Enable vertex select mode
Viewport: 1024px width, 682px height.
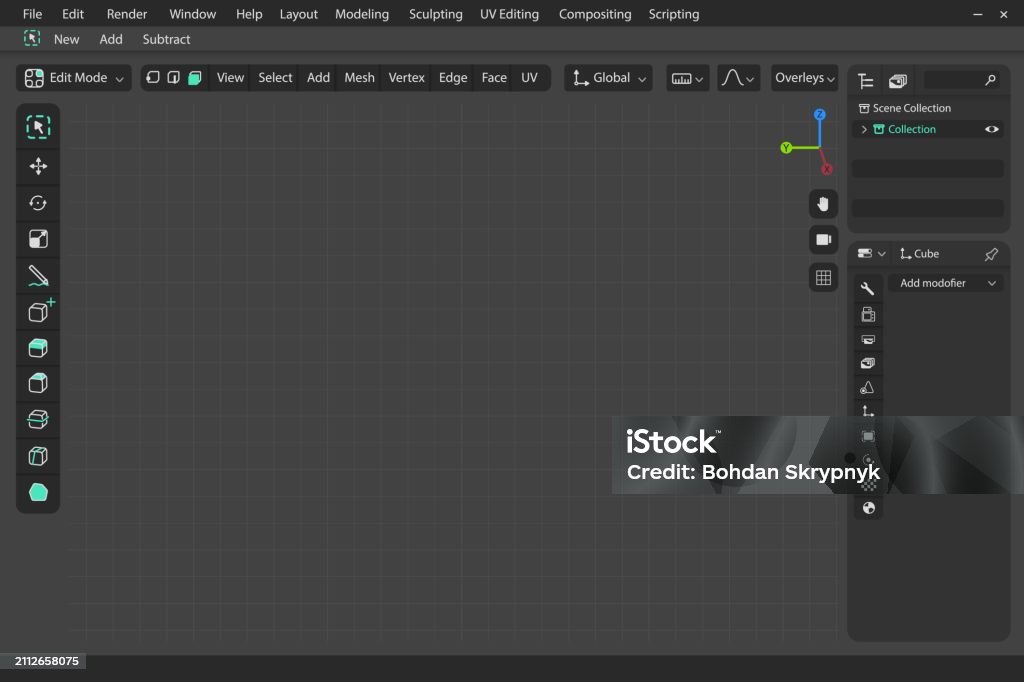[153, 78]
